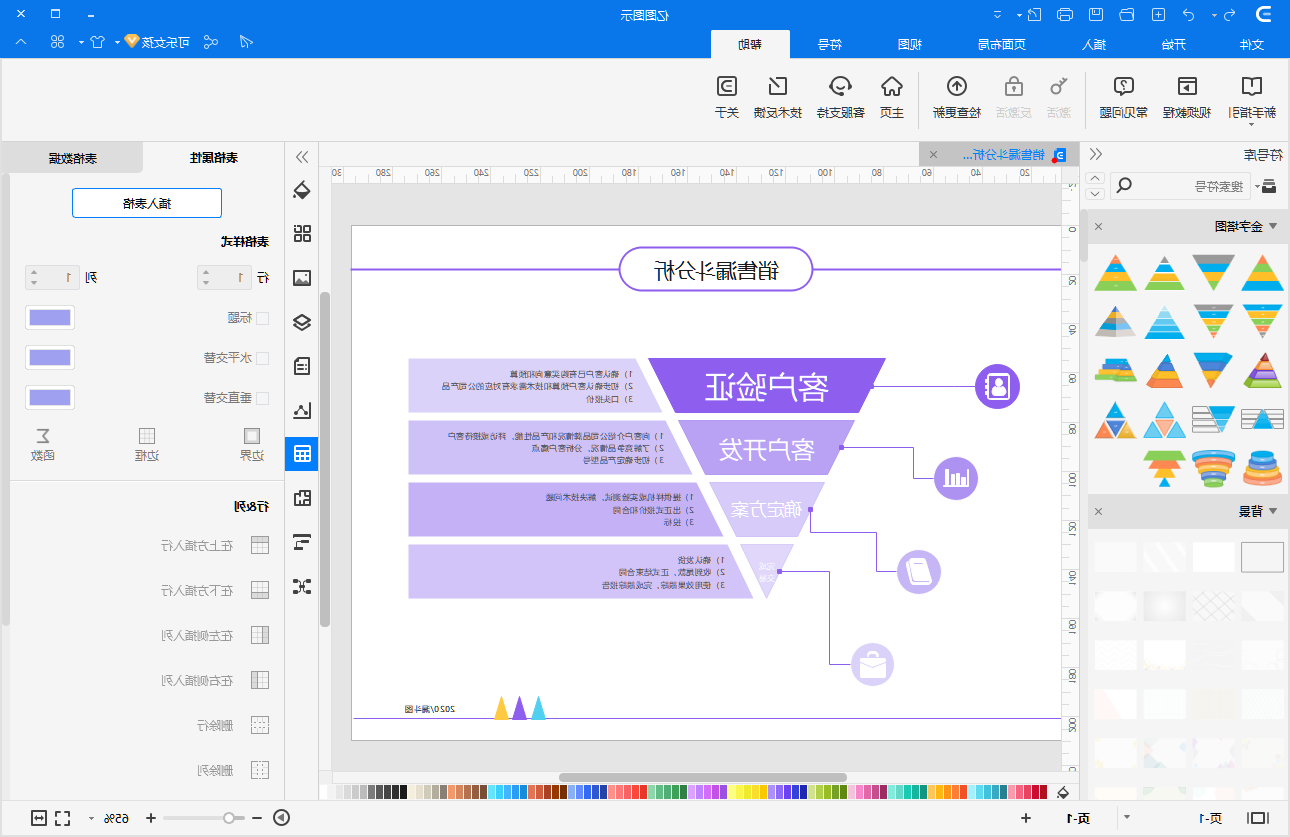The height and width of the screenshot is (837, 1290).
Task: Click 在上方插入行
Action: click(215, 545)
